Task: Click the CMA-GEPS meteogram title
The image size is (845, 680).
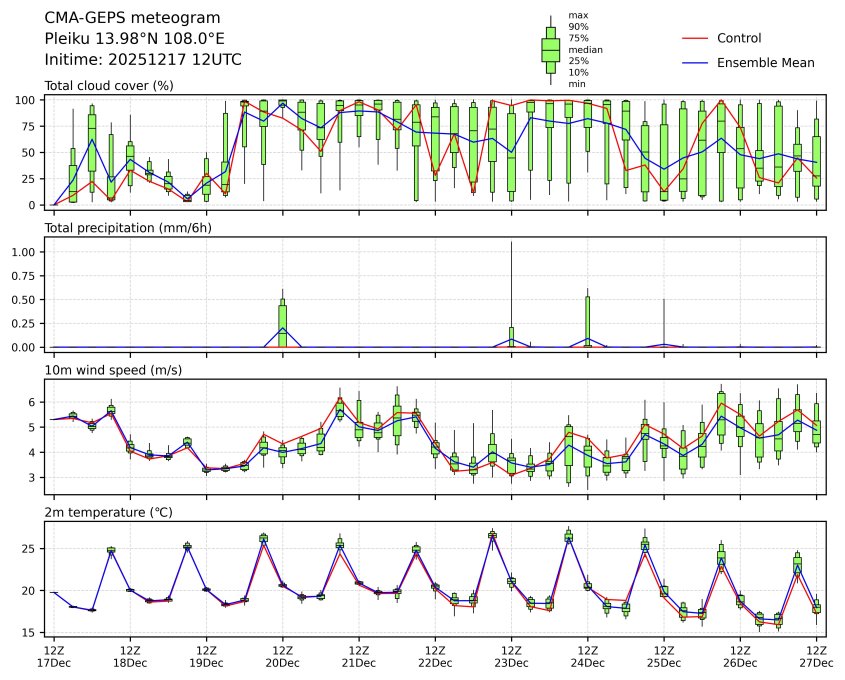Action: point(119,18)
